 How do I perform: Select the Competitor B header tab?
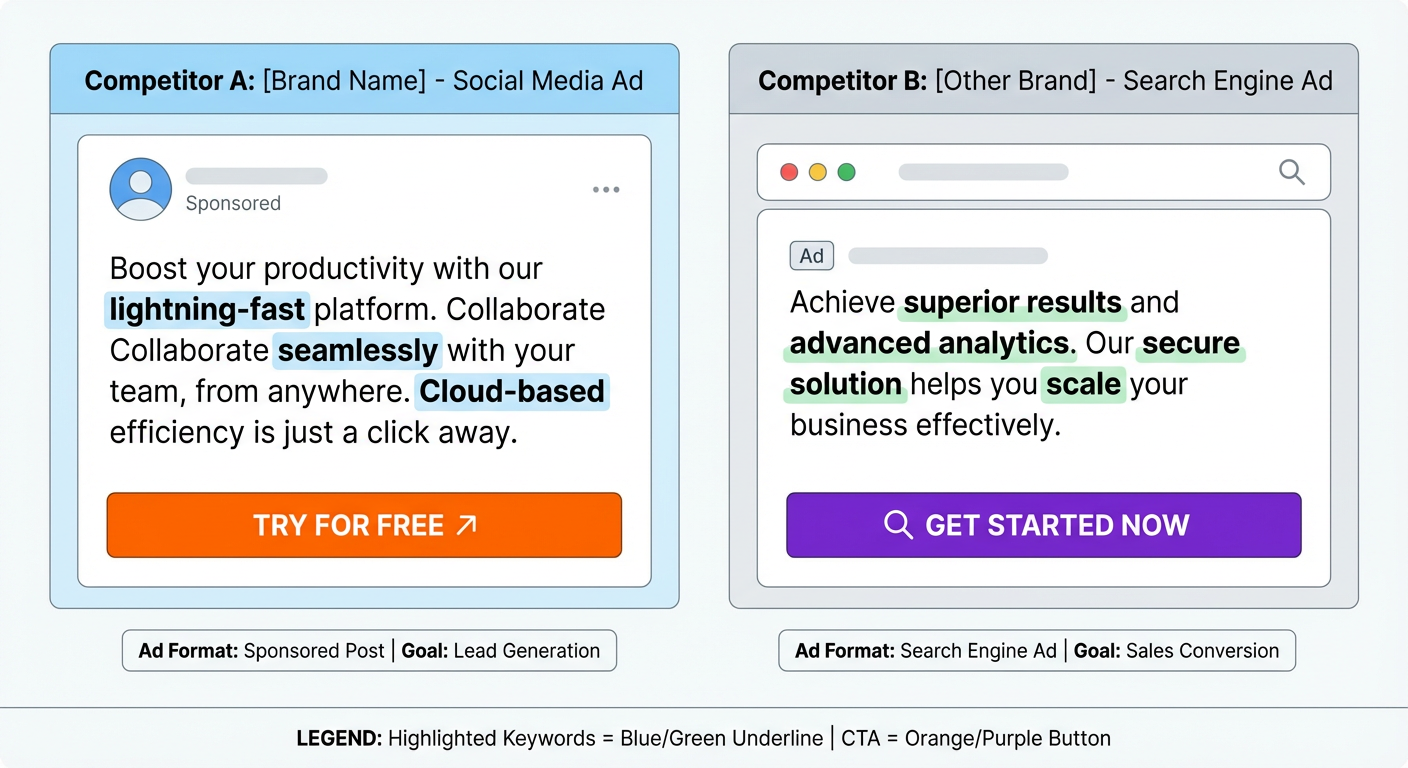[1044, 80]
